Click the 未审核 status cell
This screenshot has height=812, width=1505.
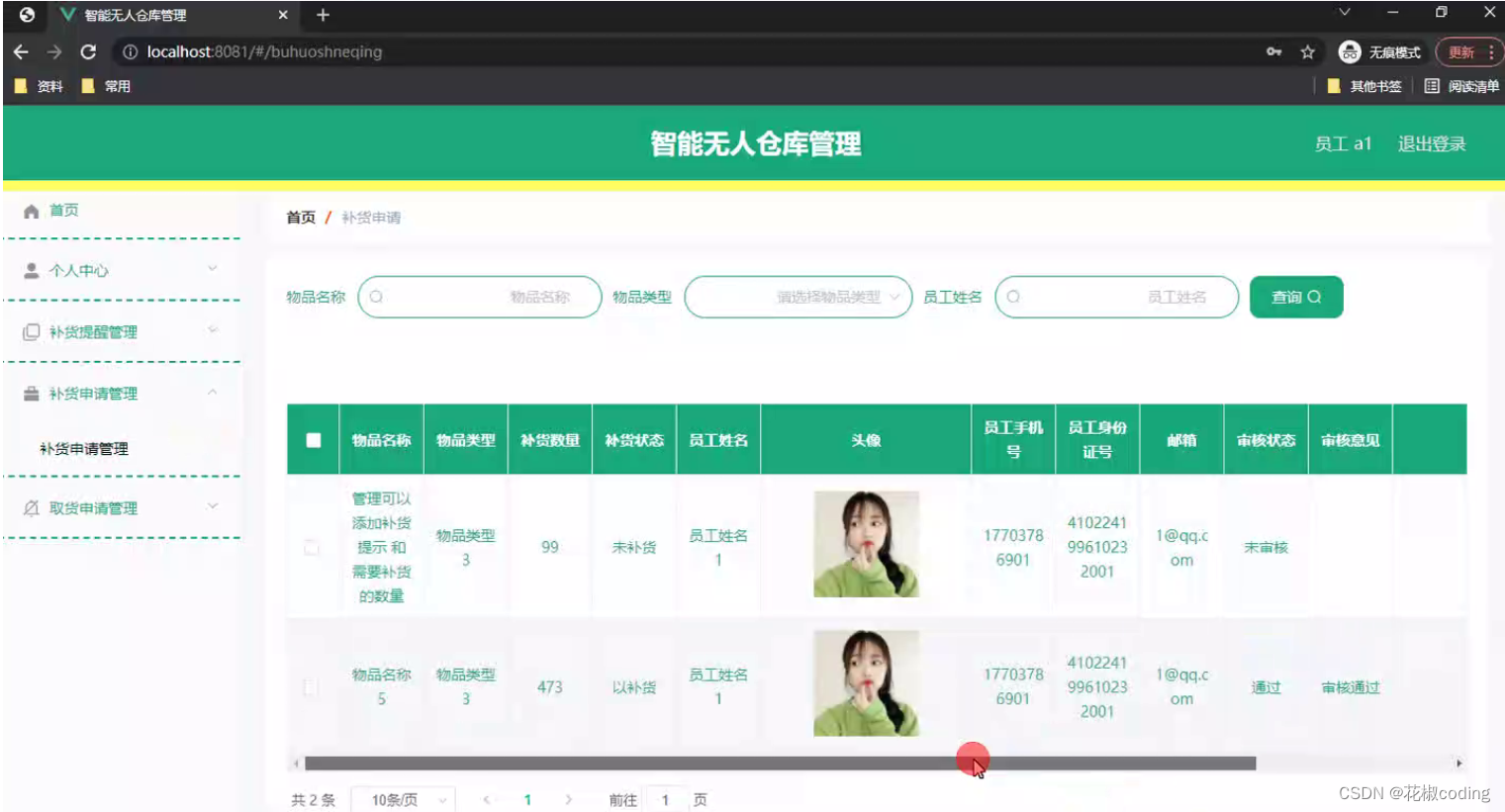(x=1266, y=547)
